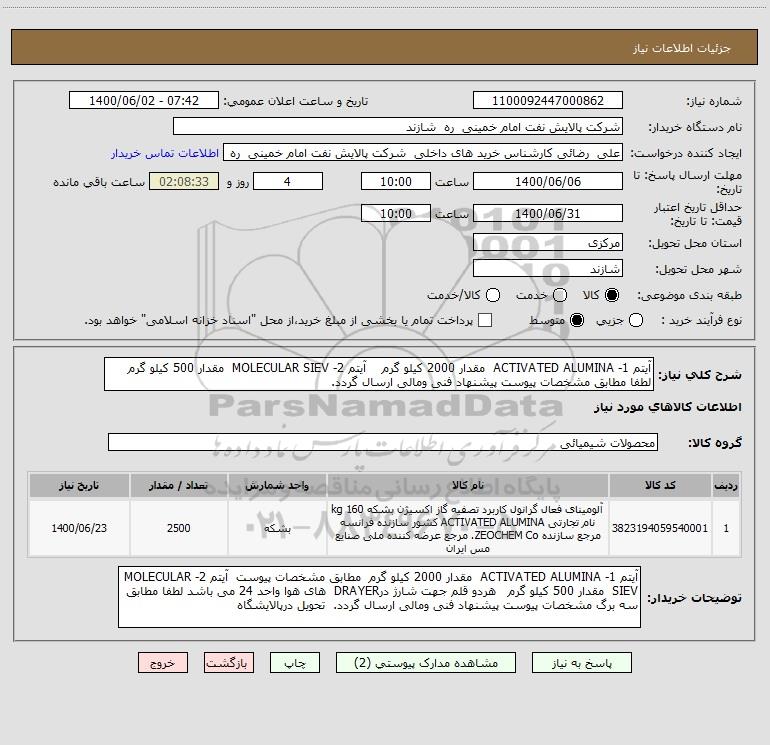Click request creator field علی رضائی

click(x=423, y=153)
